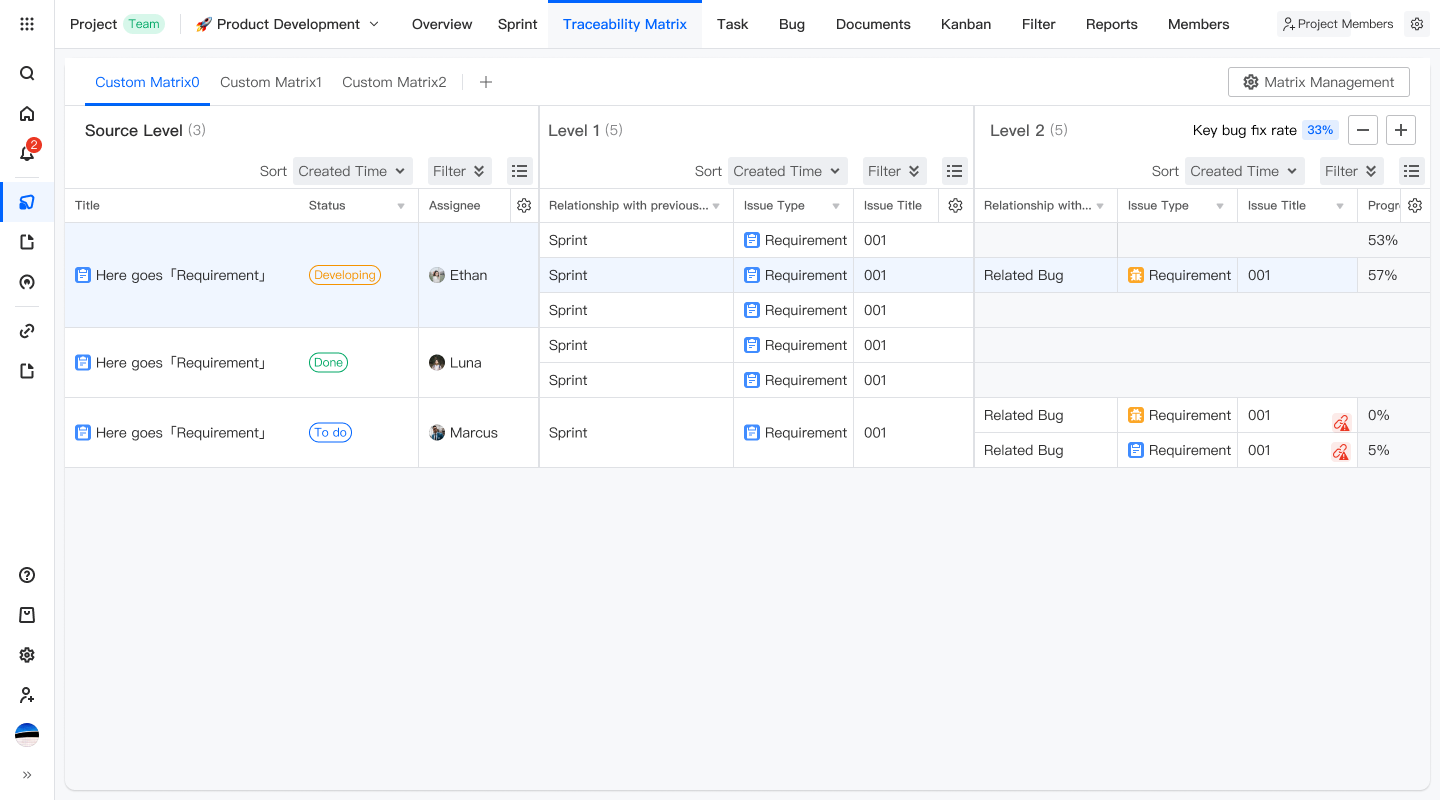Select the highlighted project icon in sidebar

27,202
